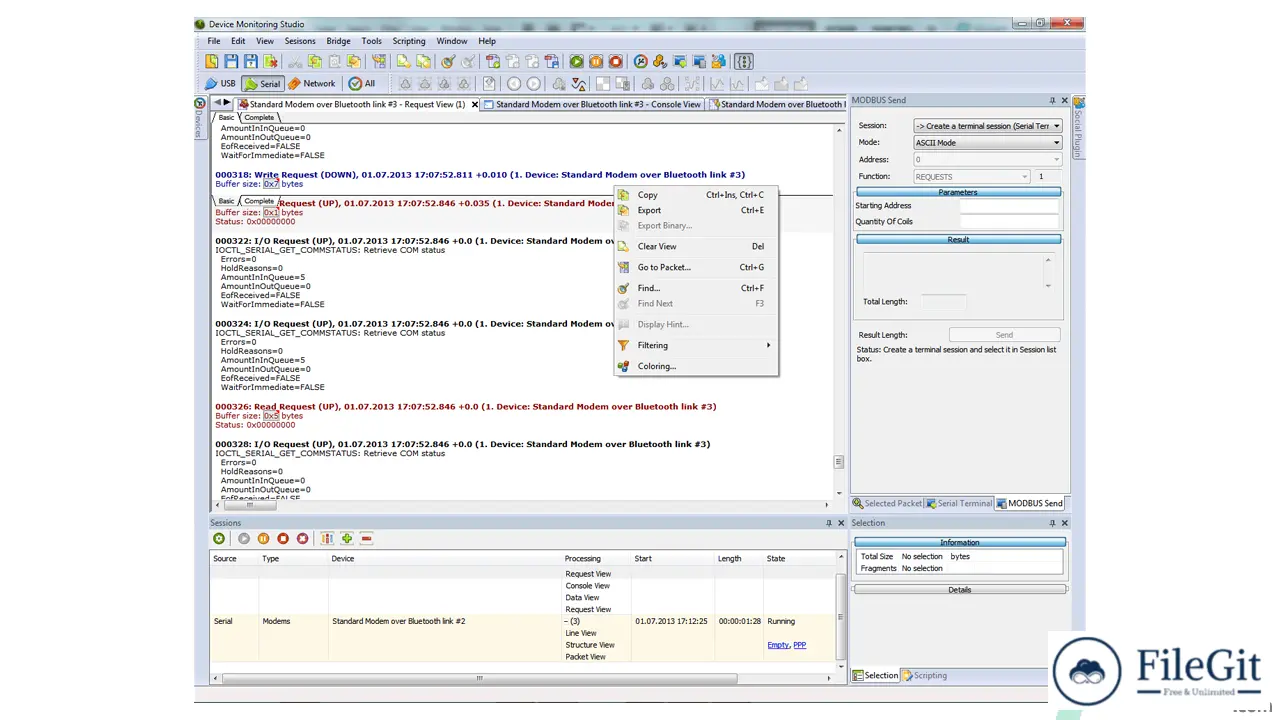1280x720 pixels.
Task: Click the gauge icon next to red Stop
Action: (641, 61)
